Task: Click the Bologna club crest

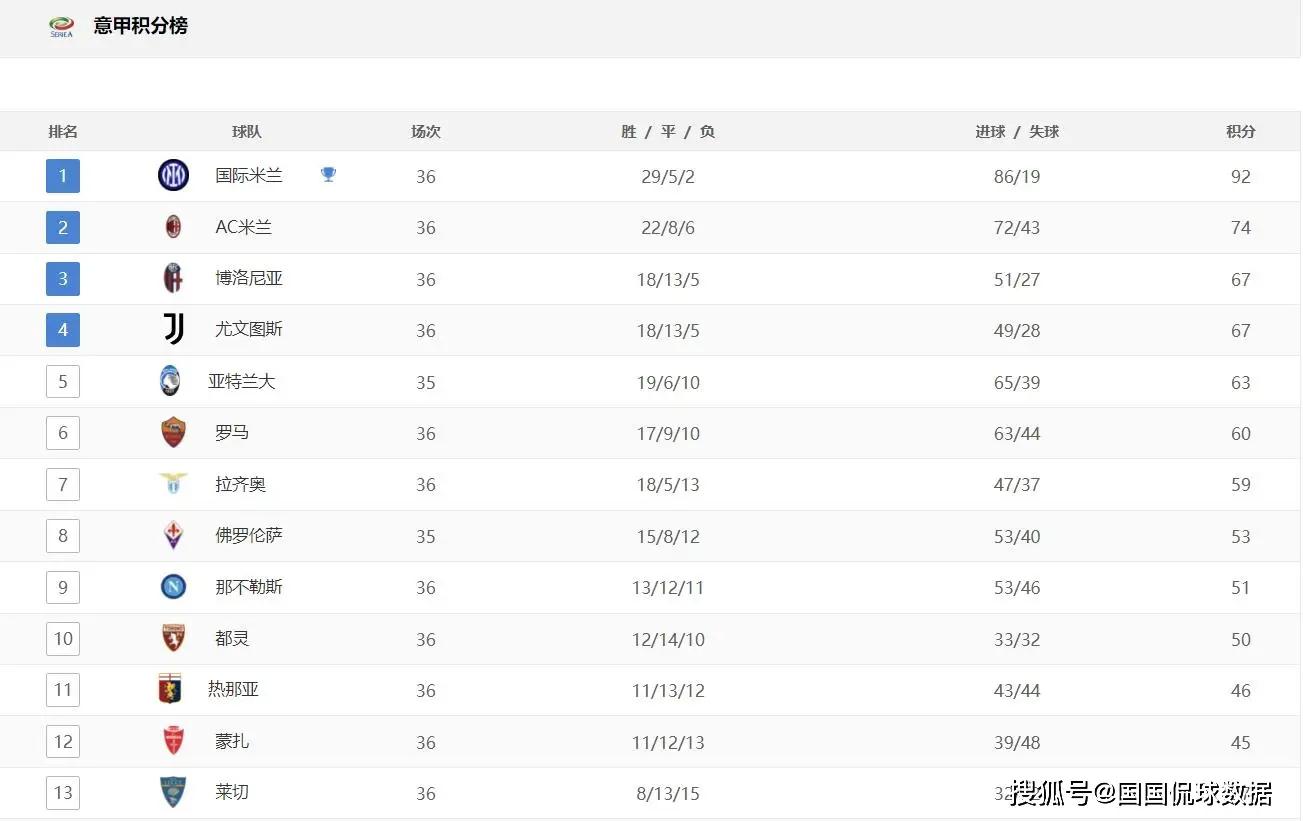Action: point(173,279)
